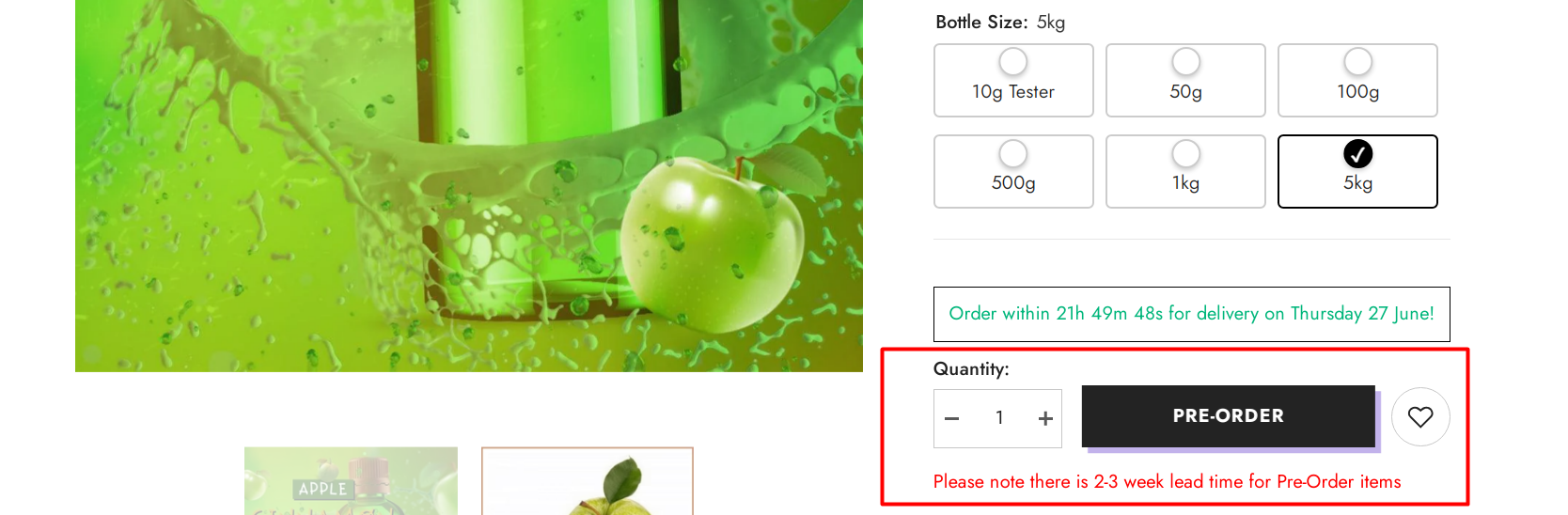Click the '1kg' label text

coord(1185,183)
